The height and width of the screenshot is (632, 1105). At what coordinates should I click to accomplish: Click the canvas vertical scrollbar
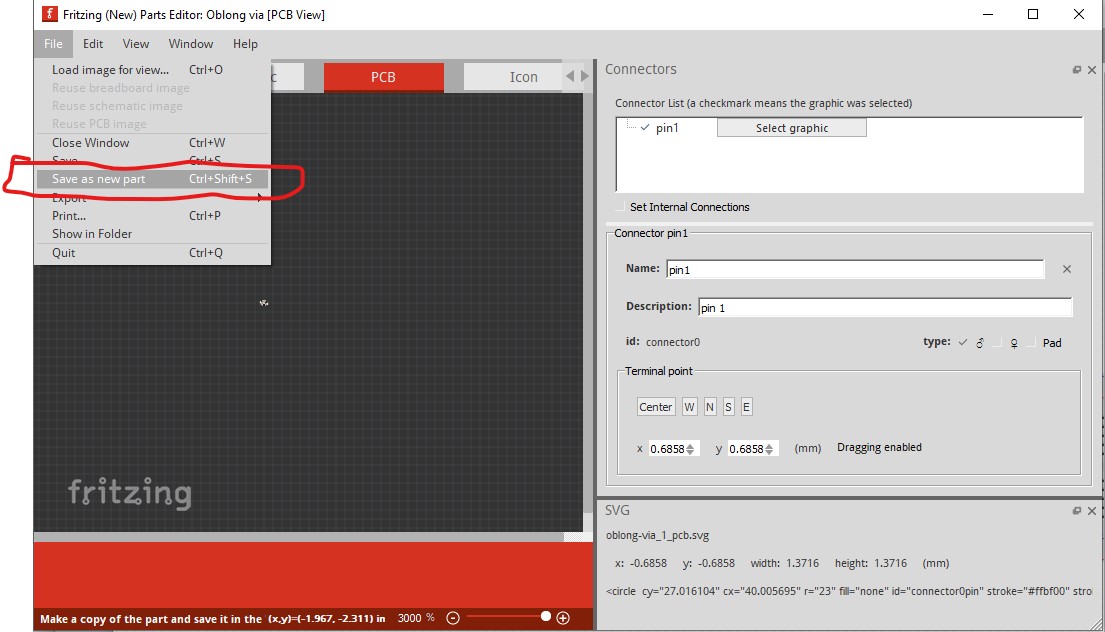pos(588,302)
